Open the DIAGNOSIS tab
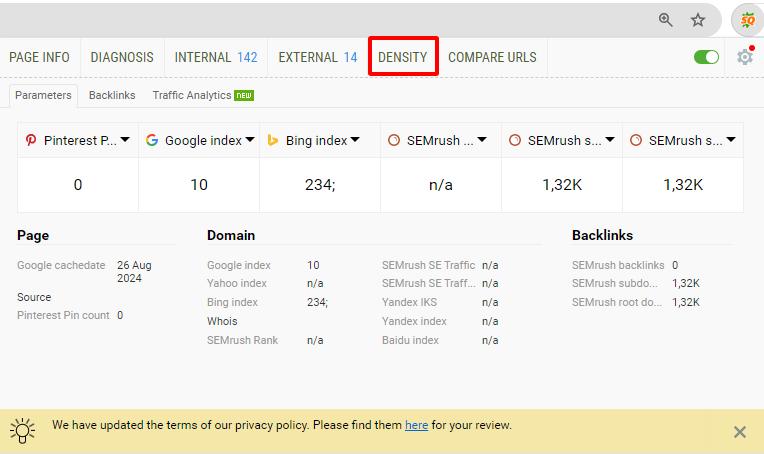This screenshot has width=764, height=454. (x=122, y=57)
